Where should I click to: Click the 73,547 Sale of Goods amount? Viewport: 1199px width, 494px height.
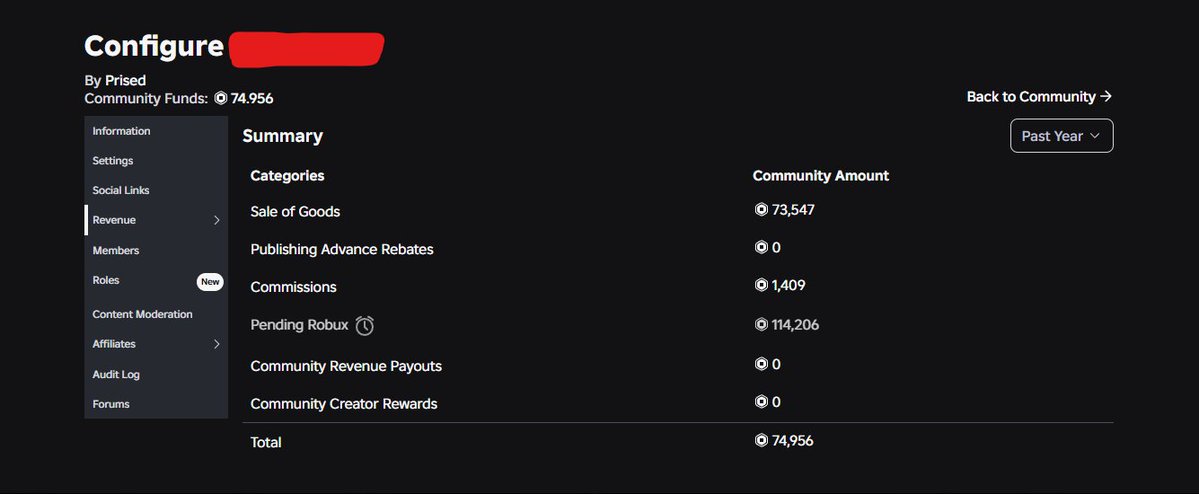794,209
